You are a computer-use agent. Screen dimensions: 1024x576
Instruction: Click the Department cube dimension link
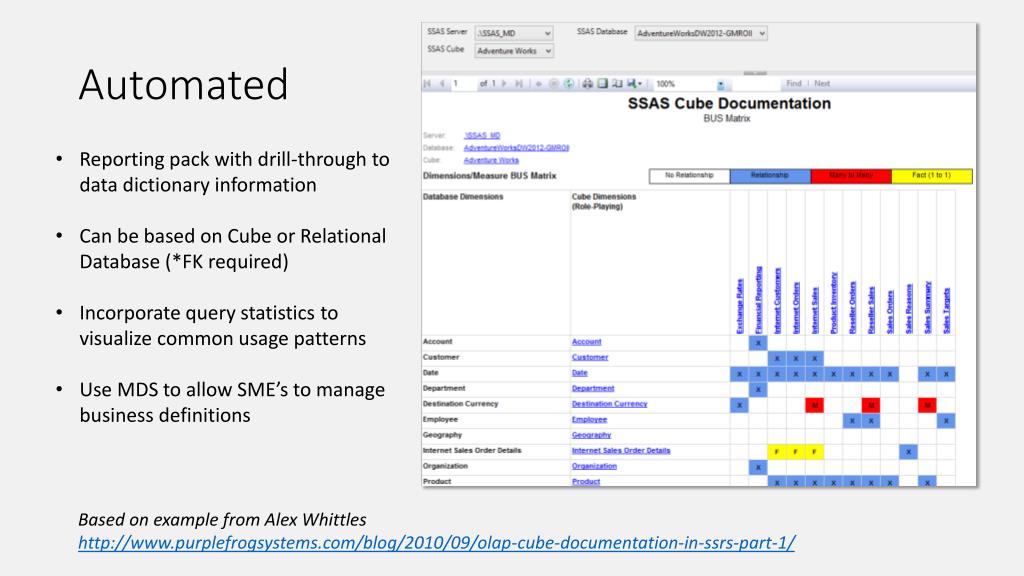[x=593, y=389]
